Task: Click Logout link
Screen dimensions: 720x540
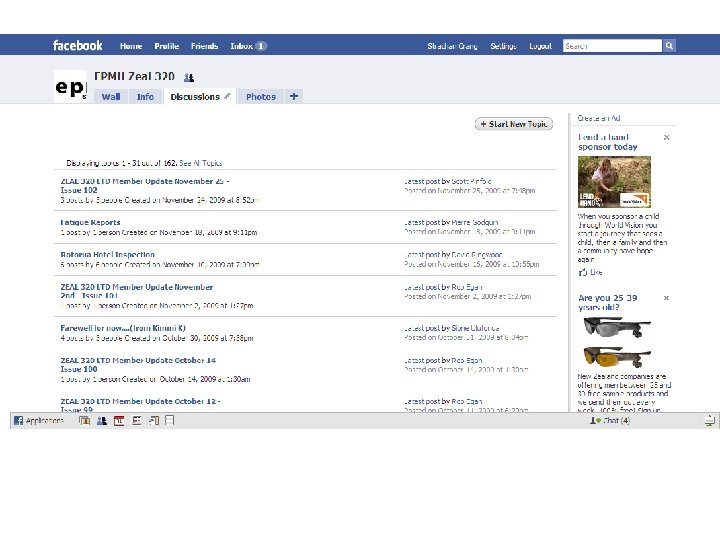Action: 540,46
